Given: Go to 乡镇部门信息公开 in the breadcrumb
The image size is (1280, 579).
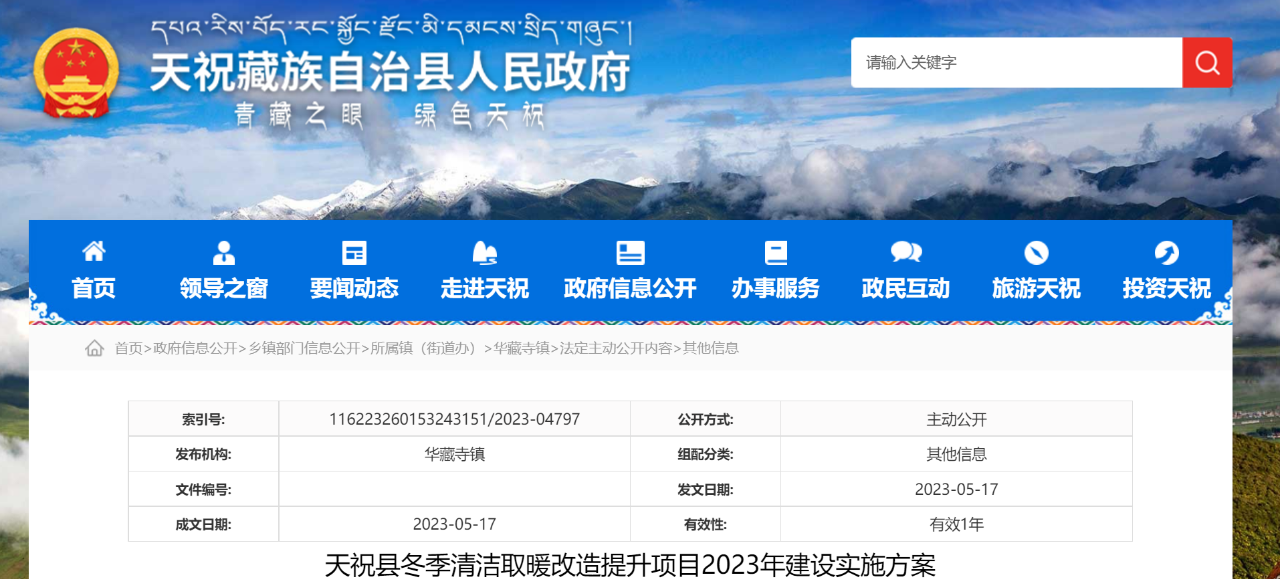Looking at the screenshot, I should [304, 348].
